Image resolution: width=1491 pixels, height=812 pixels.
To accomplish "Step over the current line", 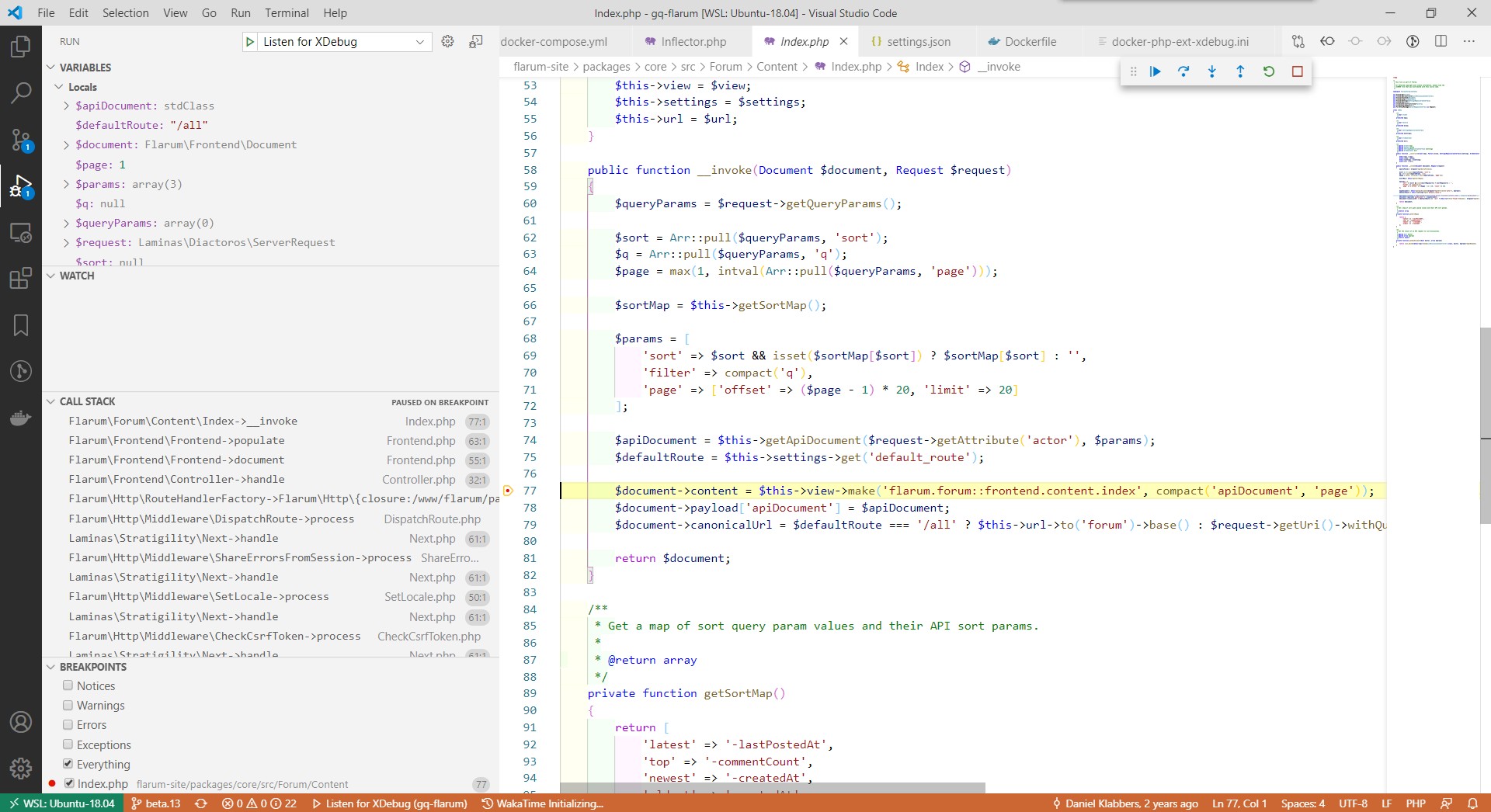I will pos(1183,71).
